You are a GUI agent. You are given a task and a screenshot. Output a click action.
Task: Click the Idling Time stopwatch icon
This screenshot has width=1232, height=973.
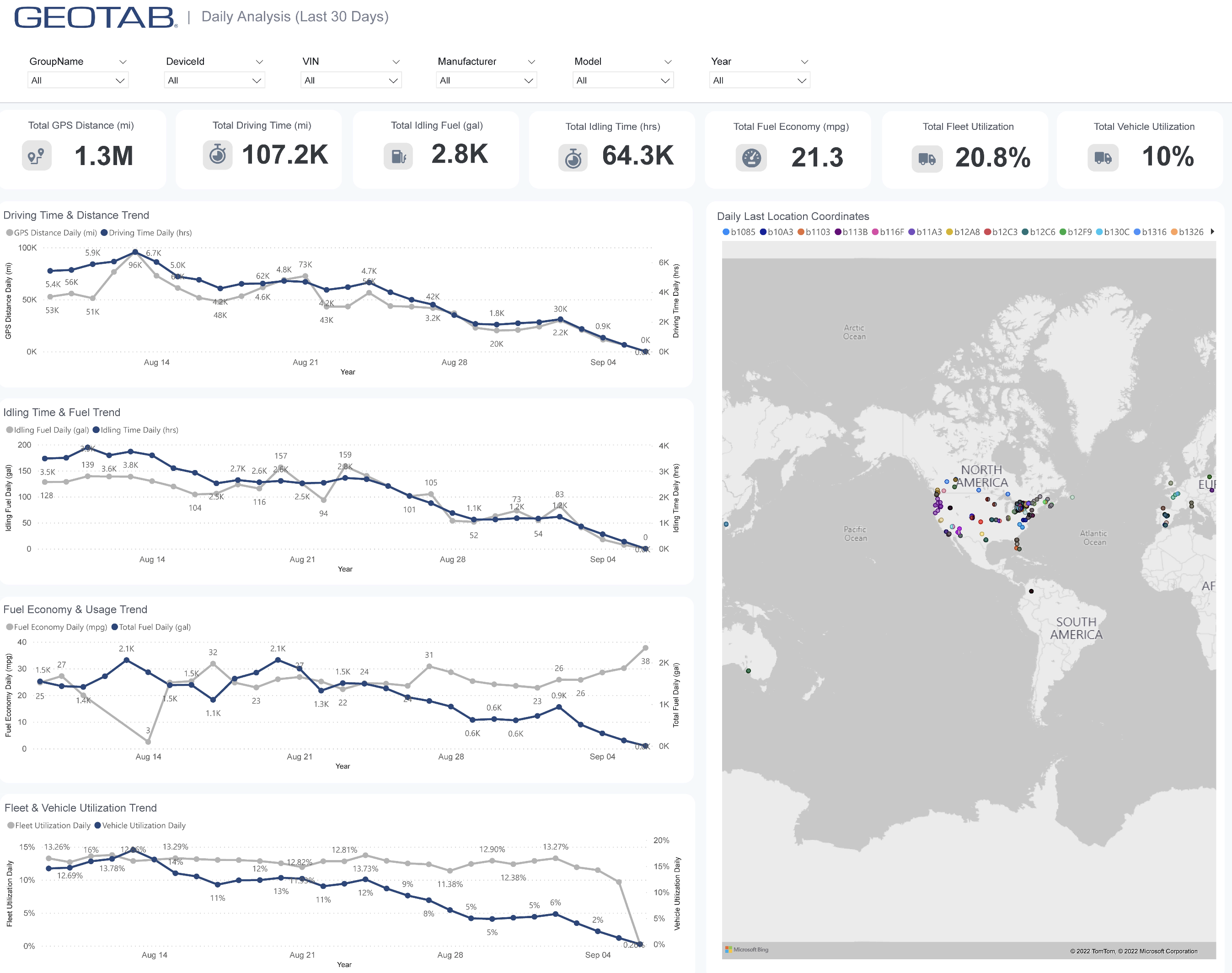click(x=573, y=158)
